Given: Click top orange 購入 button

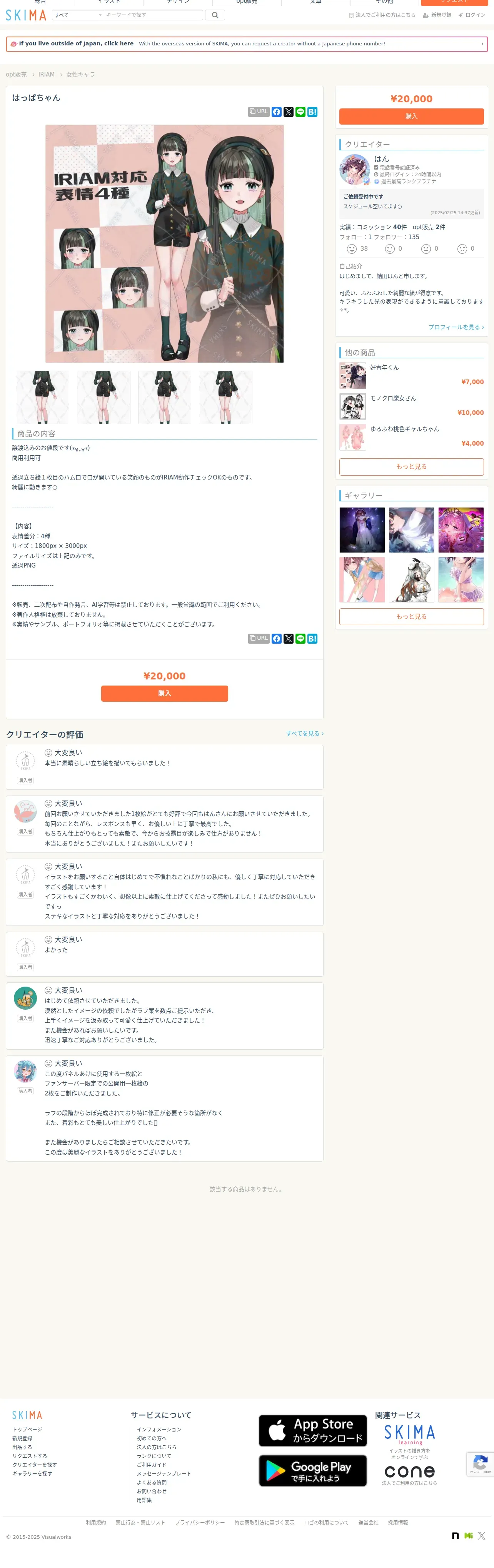Looking at the screenshot, I should (411, 116).
